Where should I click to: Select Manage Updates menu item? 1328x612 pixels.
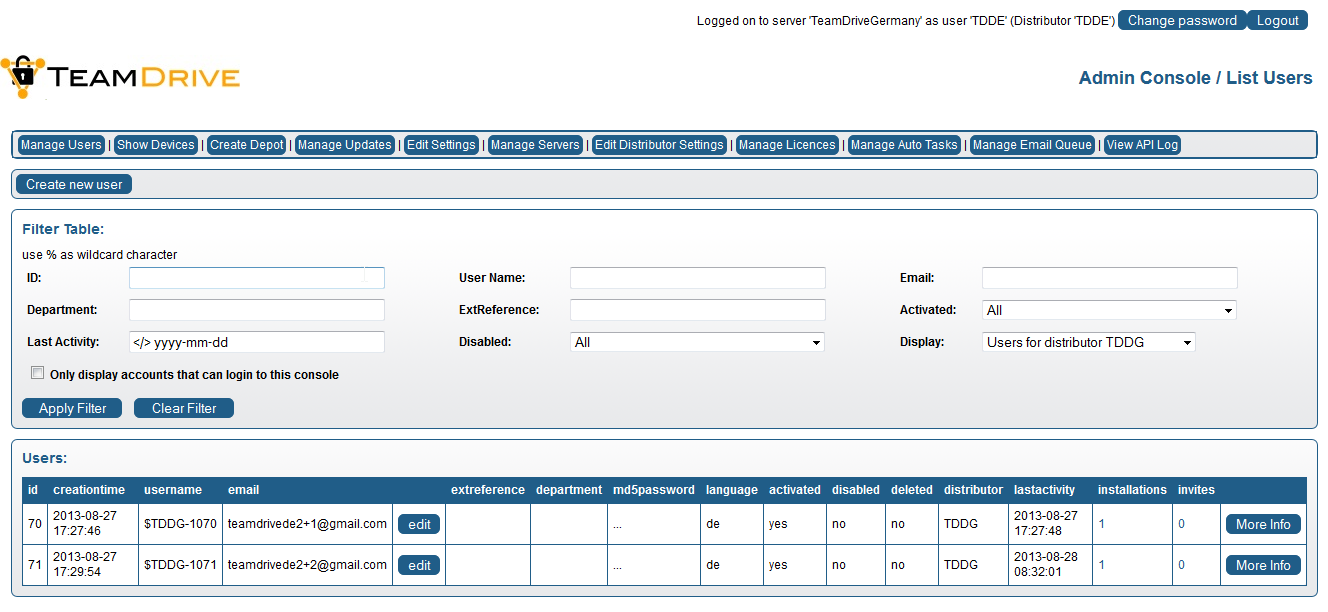345,145
